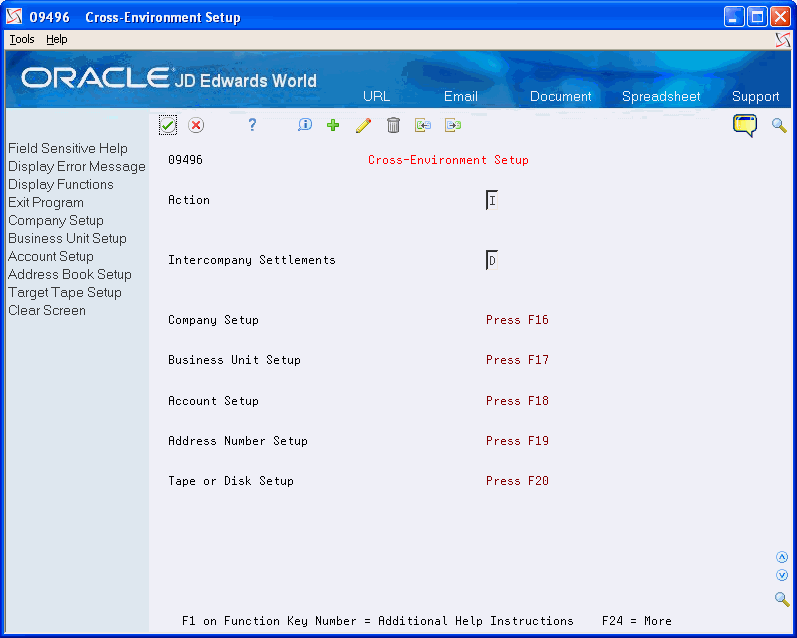The width and height of the screenshot is (797, 638).
Task: Click the logo icon at menu bar right end
Action: pyautogui.click(x=783, y=40)
